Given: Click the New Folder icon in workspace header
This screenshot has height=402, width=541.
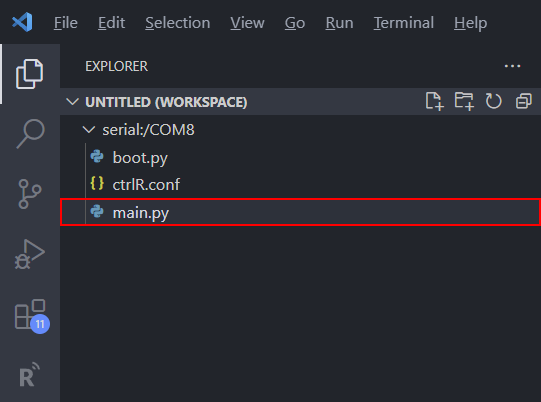Looking at the screenshot, I should (x=464, y=101).
